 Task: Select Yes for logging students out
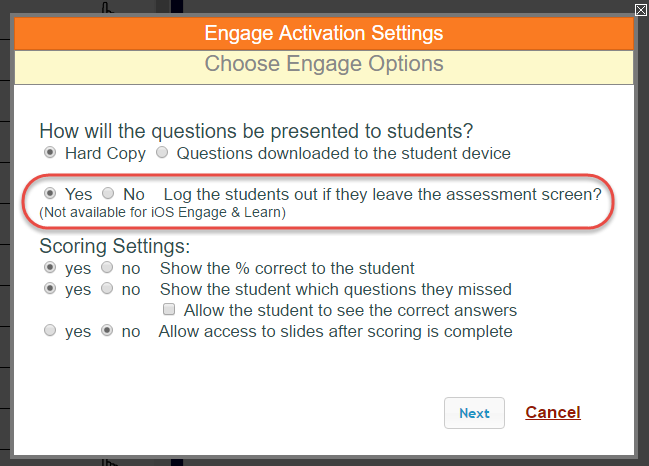(50, 193)
